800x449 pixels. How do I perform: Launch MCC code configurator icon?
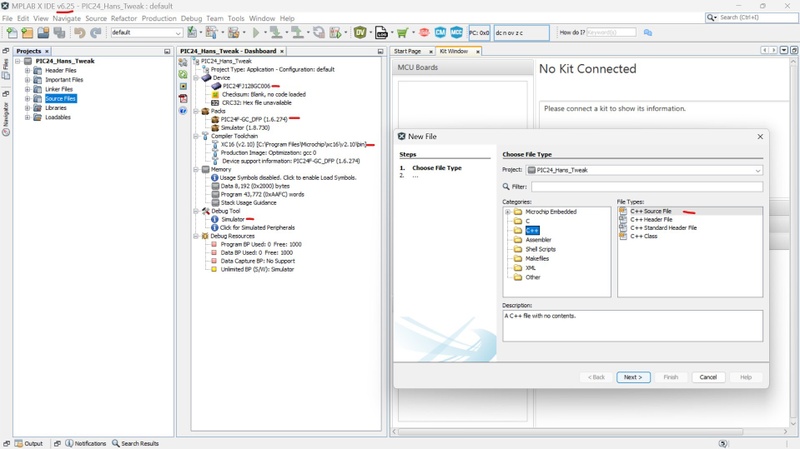457,33
